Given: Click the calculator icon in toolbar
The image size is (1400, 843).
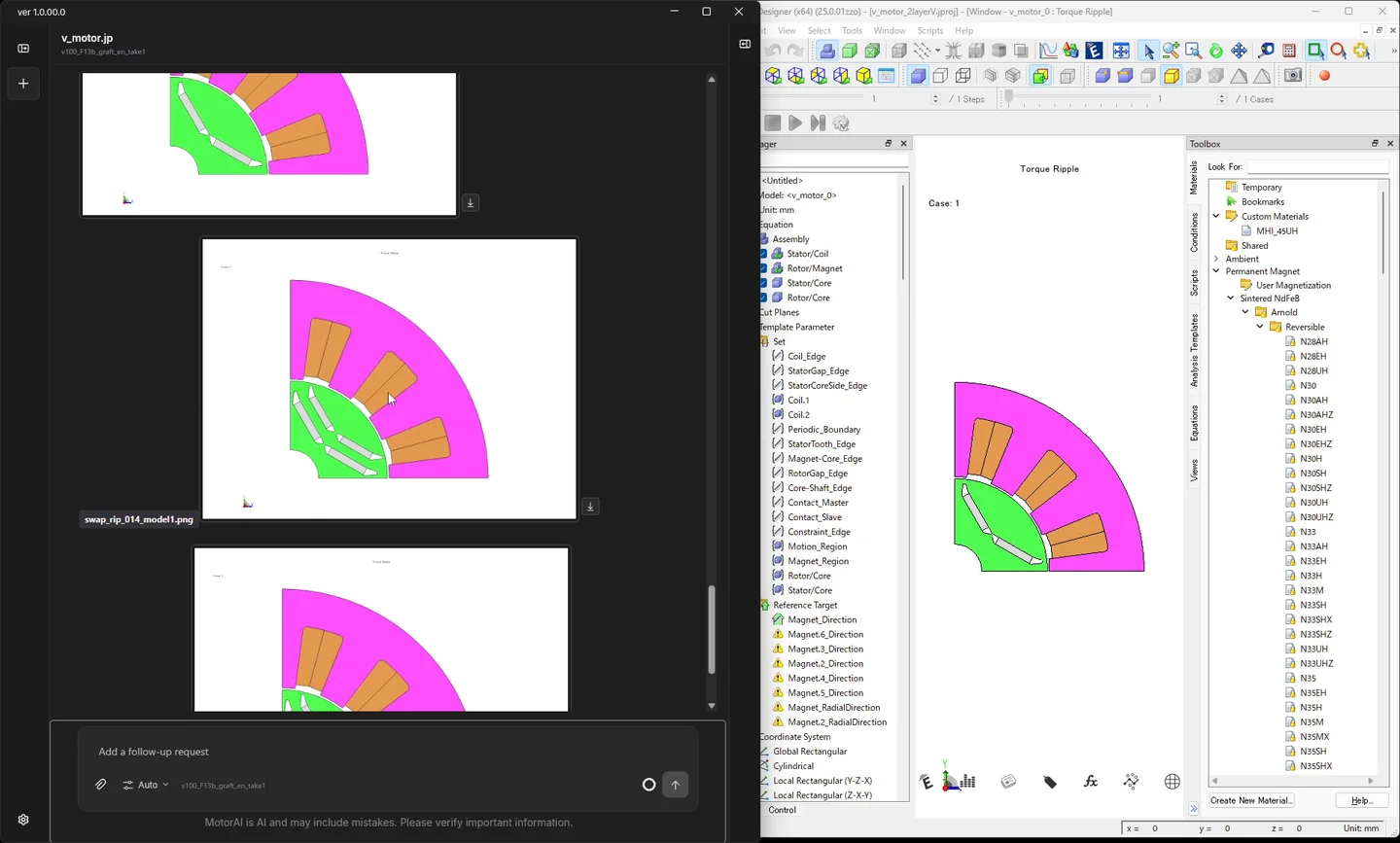Looking at the screenshot, I should pyautogui.click(x=1289, y=51).
